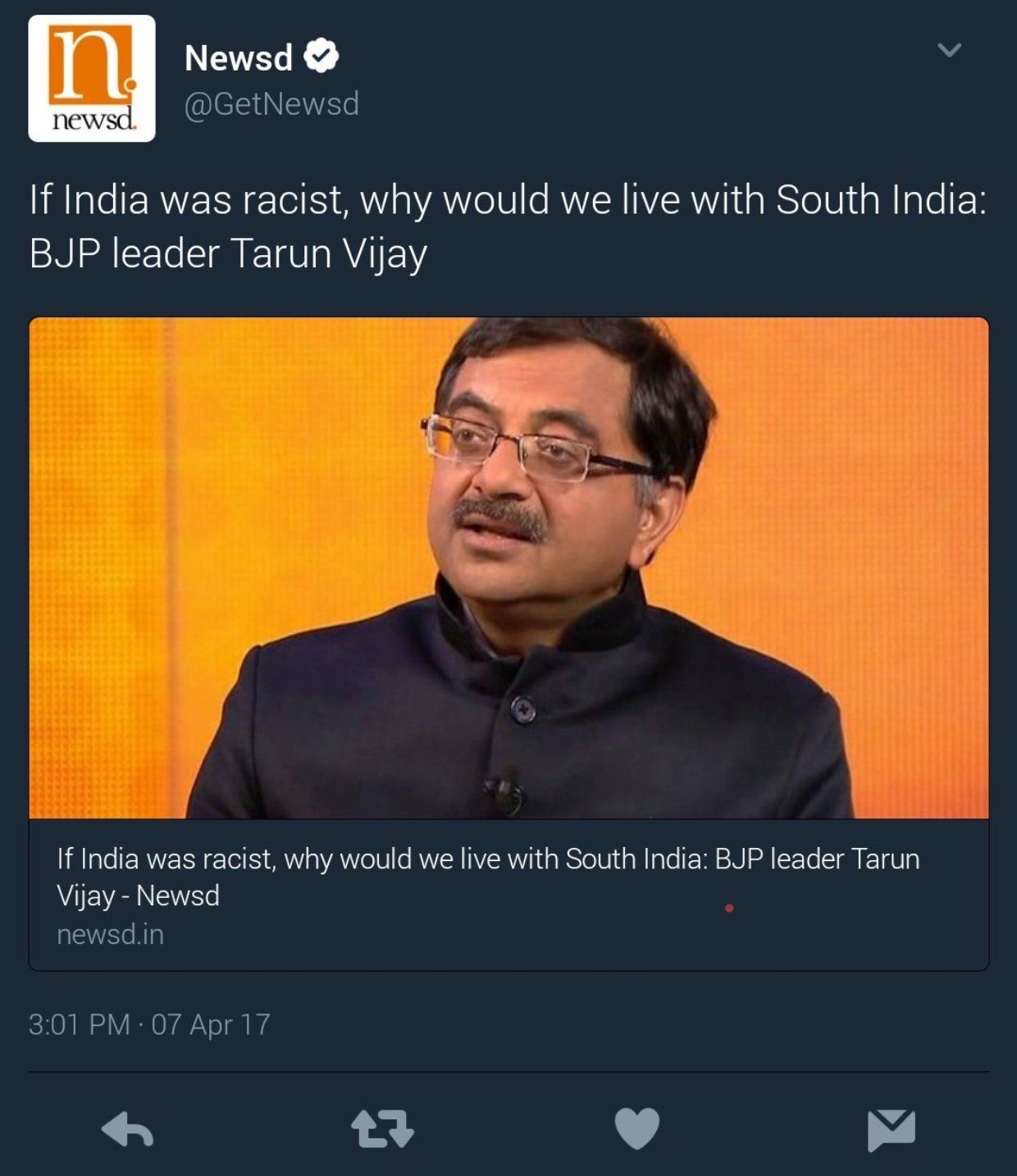Click the 07 Apr 17 date
Screen dimensions: 1017x1176
211,1024
